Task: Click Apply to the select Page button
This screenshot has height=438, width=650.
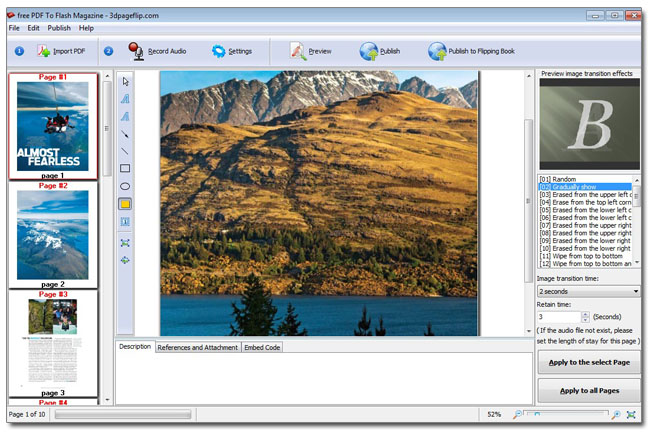Action: (589, 362)
